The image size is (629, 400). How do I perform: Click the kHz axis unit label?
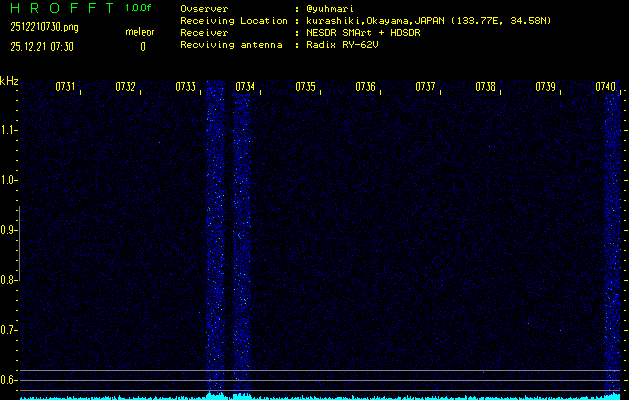tap(9, 81)
